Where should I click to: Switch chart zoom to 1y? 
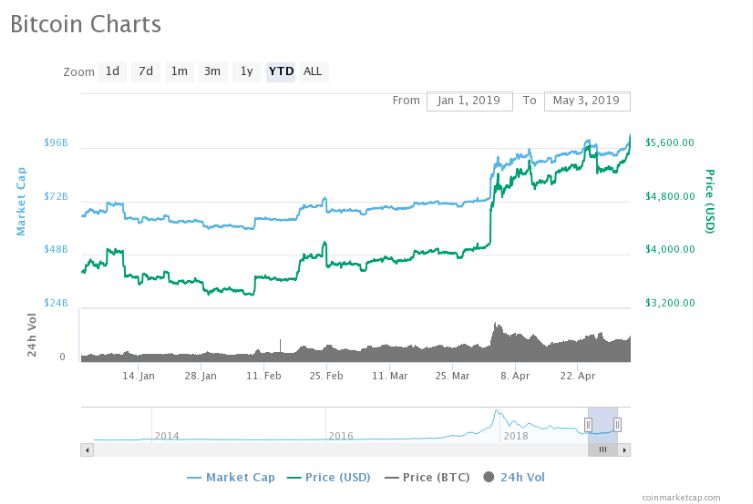tap(246, 72)
